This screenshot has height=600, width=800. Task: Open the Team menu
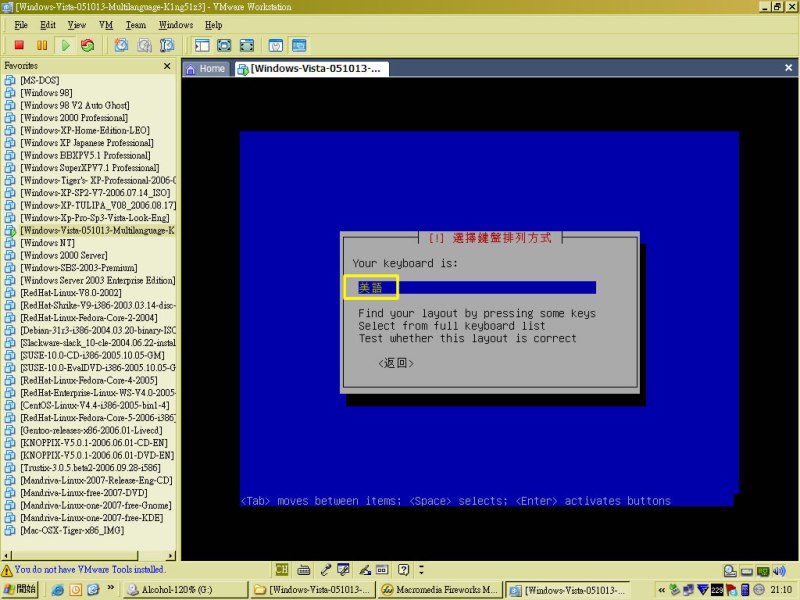pyautogui.click(x=136, y=24)
